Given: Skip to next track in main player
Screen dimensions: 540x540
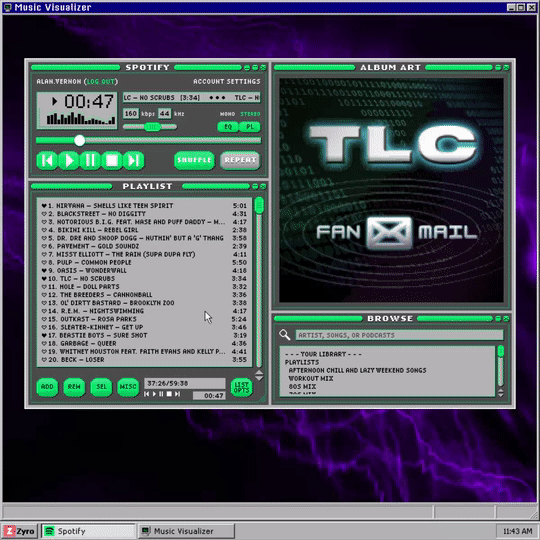Looking at the screenshot, I should tap(134, 160).
